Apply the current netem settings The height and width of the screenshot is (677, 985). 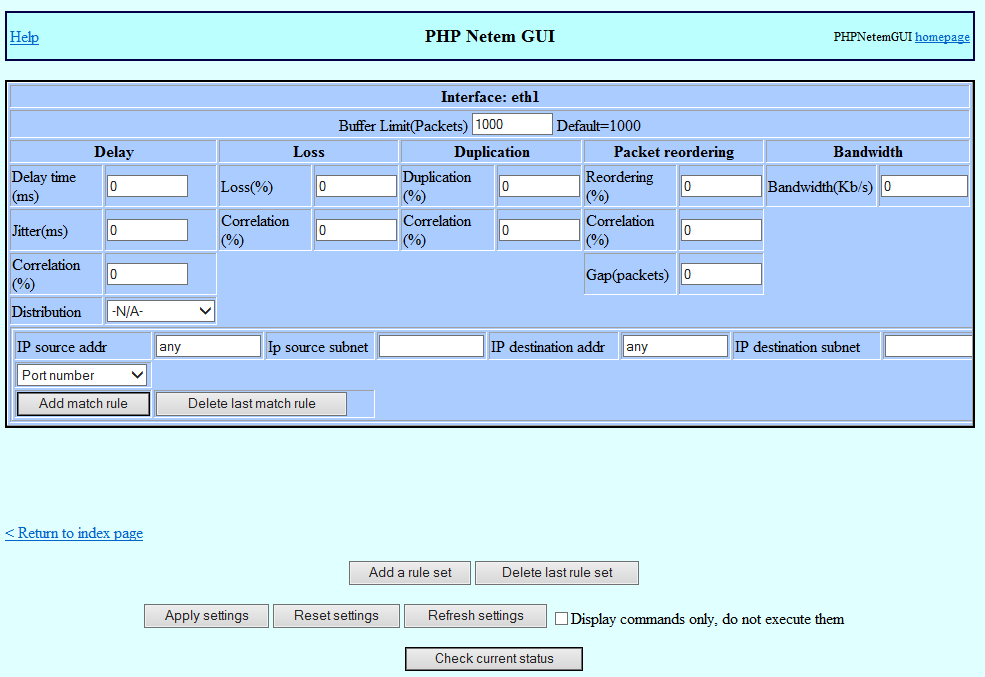pos(205,616)
